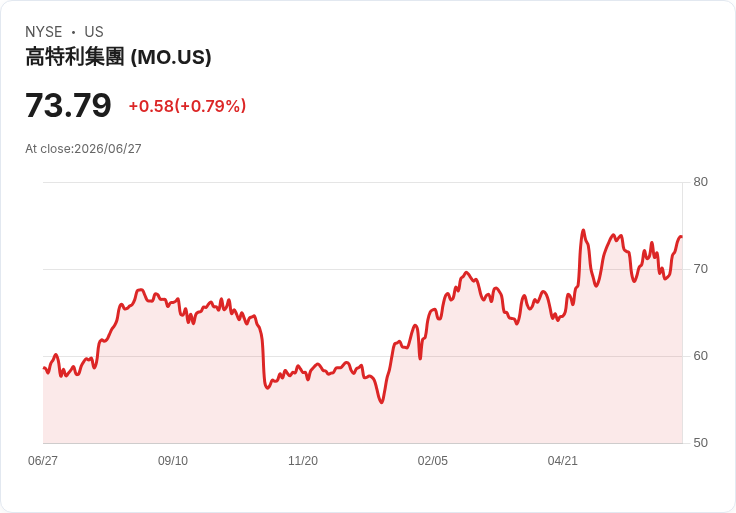Click the 70 price axis label

pos(700,269)
